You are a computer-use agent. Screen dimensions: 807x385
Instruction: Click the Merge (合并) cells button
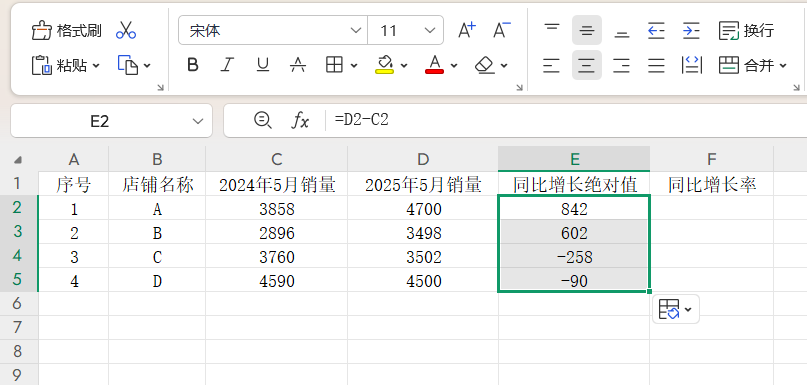(746, 65)
